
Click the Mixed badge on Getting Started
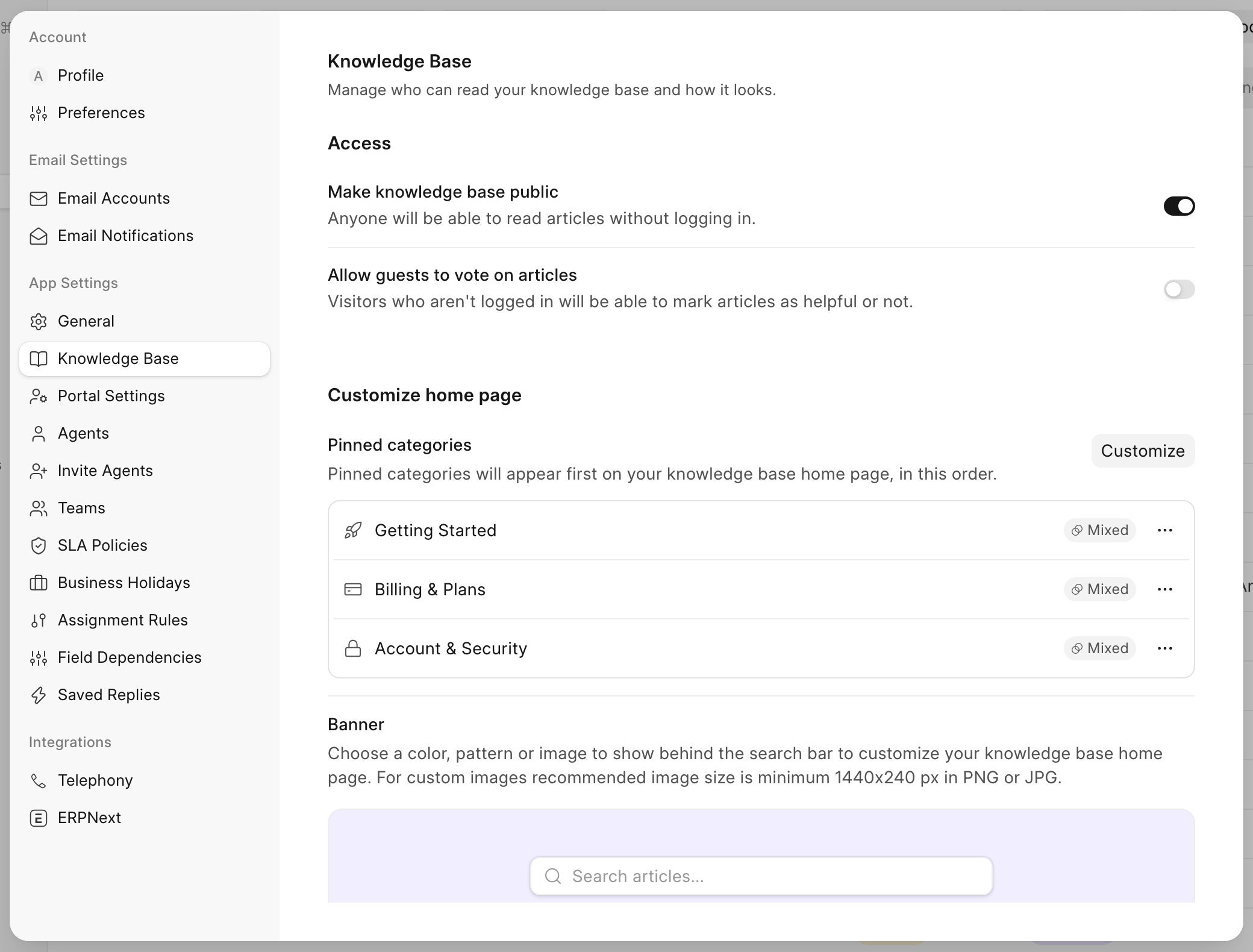click(1099, 530)
